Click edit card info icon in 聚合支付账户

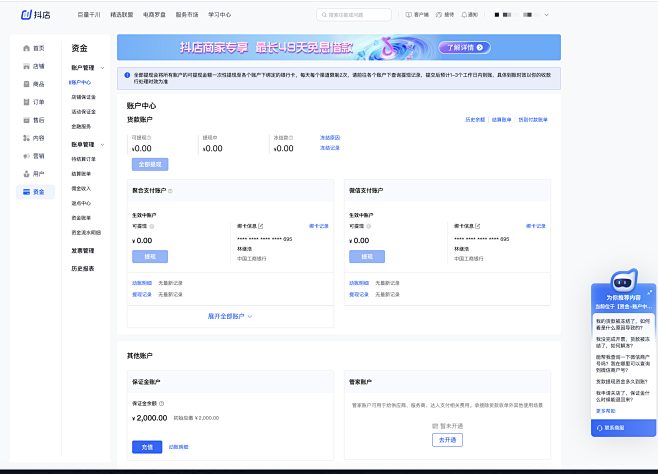[261, 226]
